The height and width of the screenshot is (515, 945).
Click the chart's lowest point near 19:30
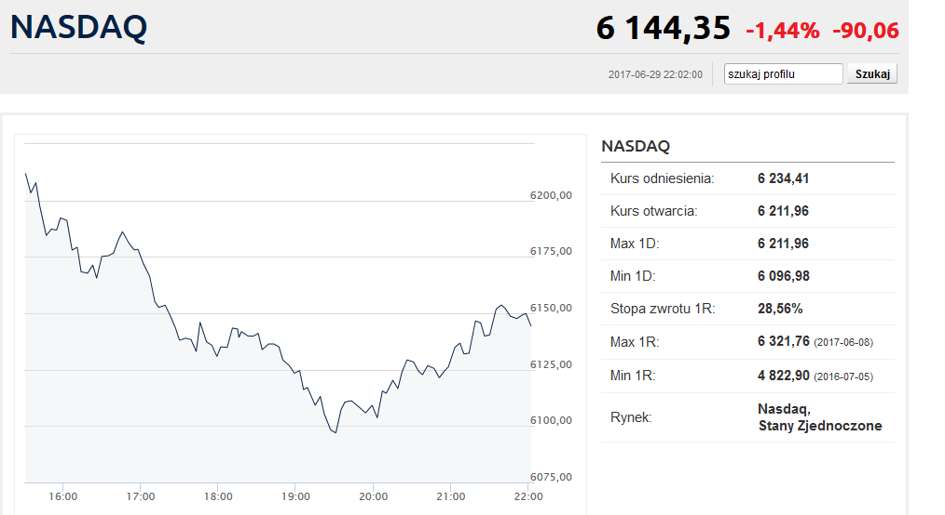(x=334, y=432)
